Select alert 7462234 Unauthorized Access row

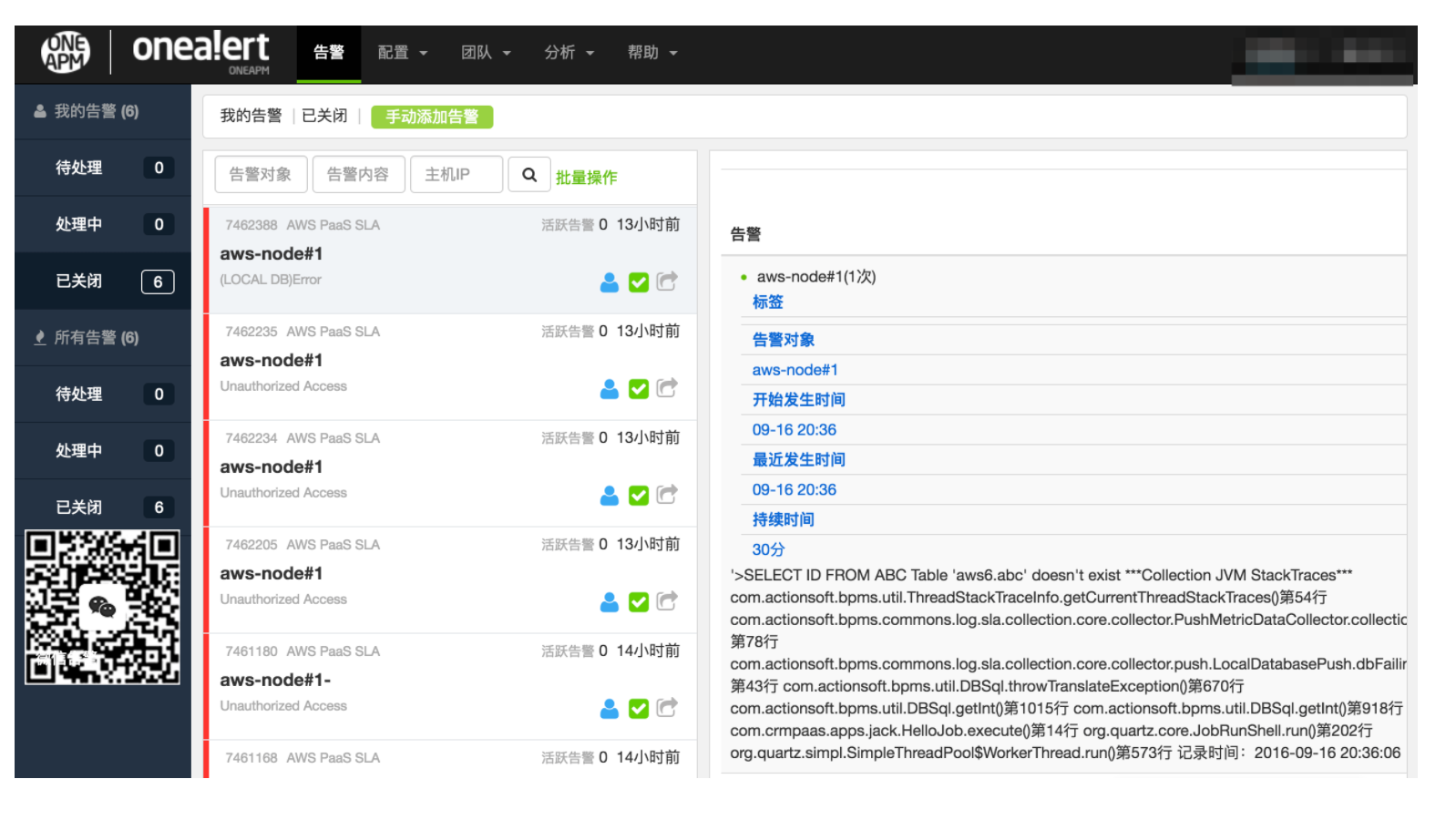click(451, 474)
